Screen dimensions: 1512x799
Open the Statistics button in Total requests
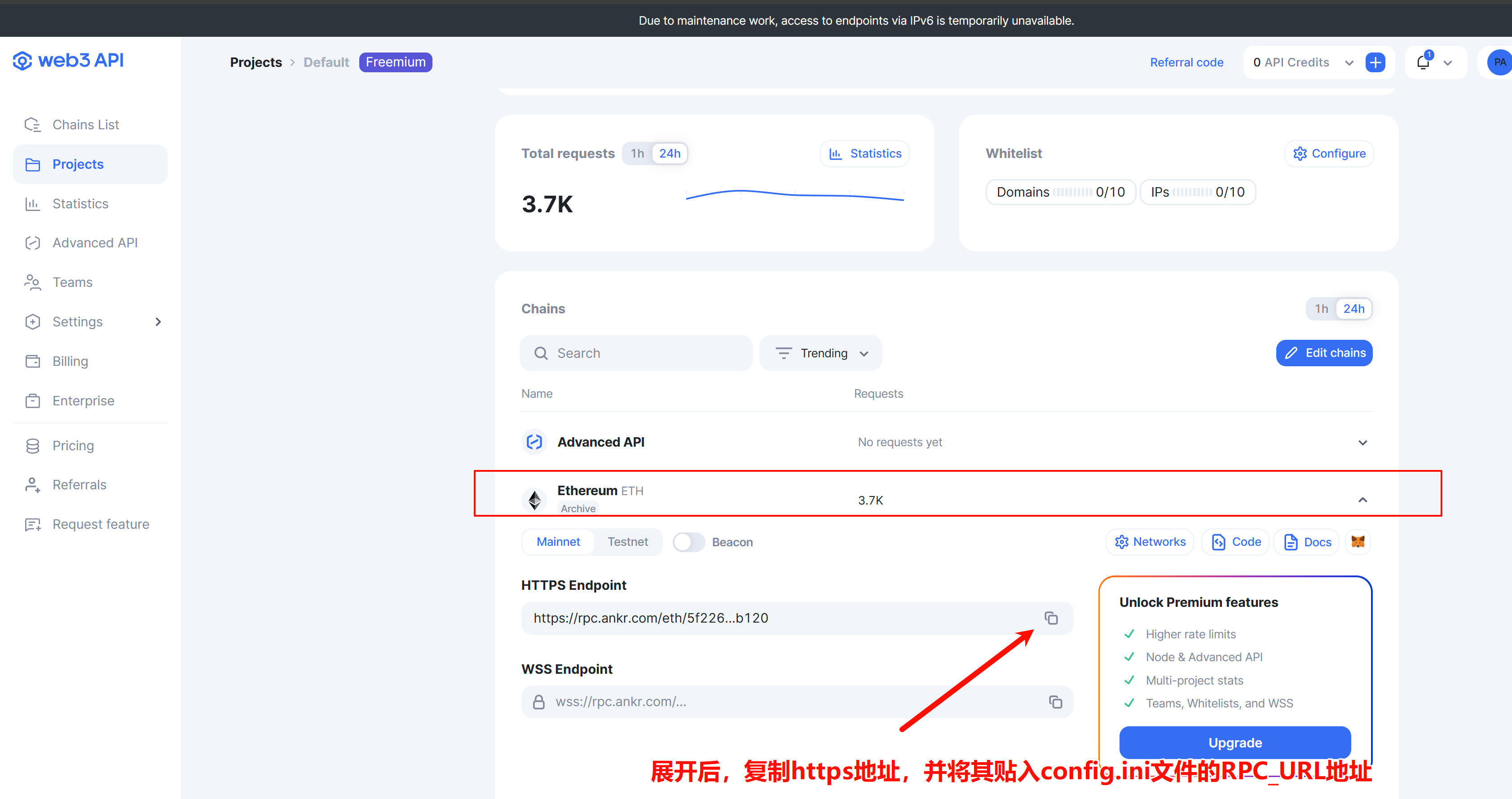click(x=864, y=154)
